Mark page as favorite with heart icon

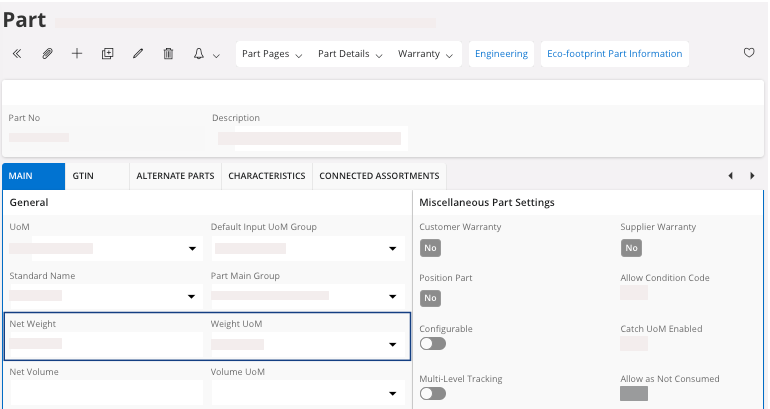[749, 54]
